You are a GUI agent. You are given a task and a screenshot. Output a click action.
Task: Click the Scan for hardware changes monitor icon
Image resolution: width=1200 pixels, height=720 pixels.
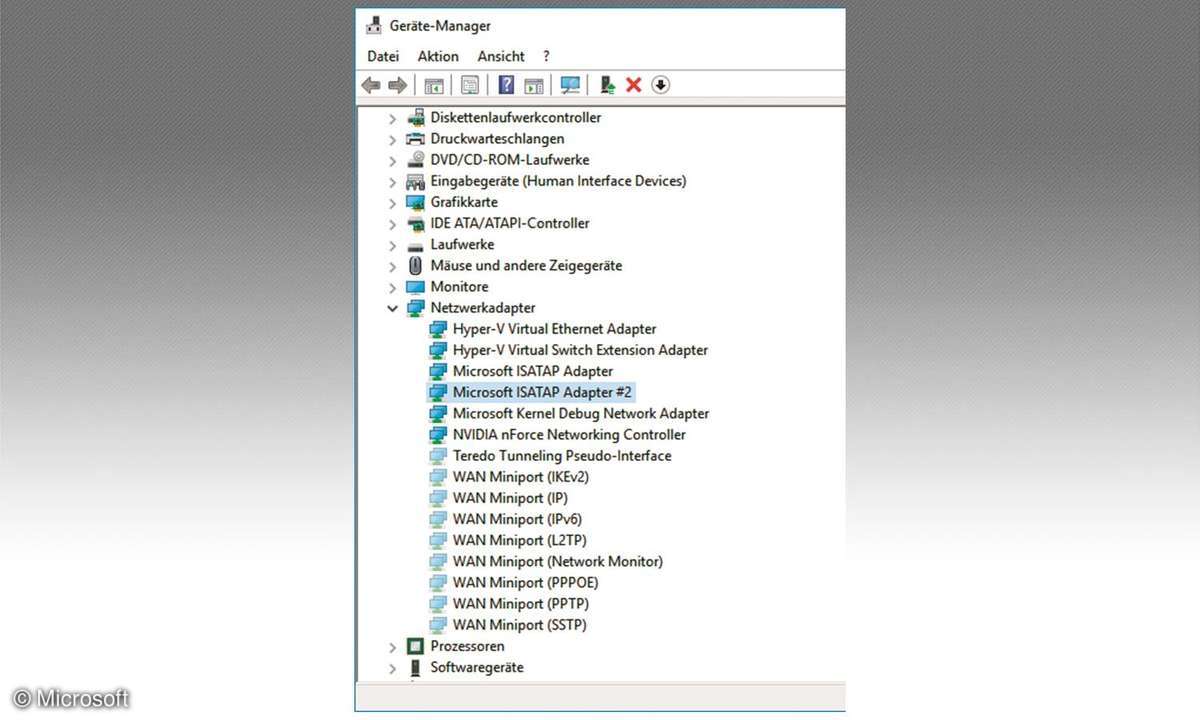click(570, 85)
